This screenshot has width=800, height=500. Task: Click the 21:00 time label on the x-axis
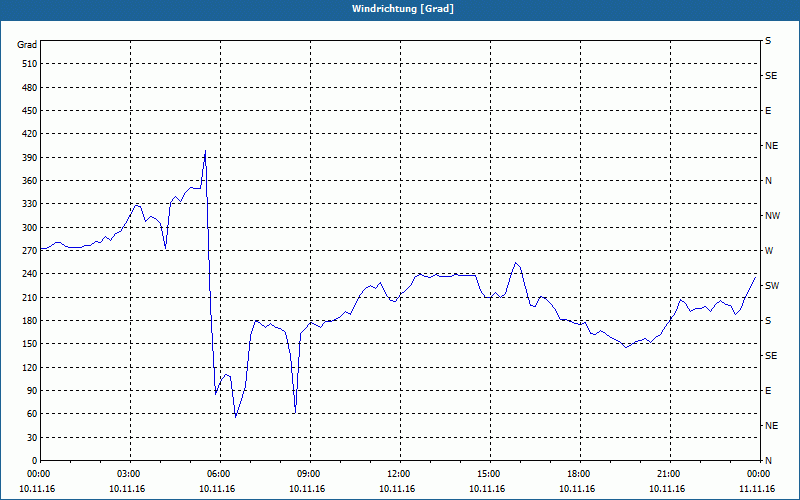668,473
